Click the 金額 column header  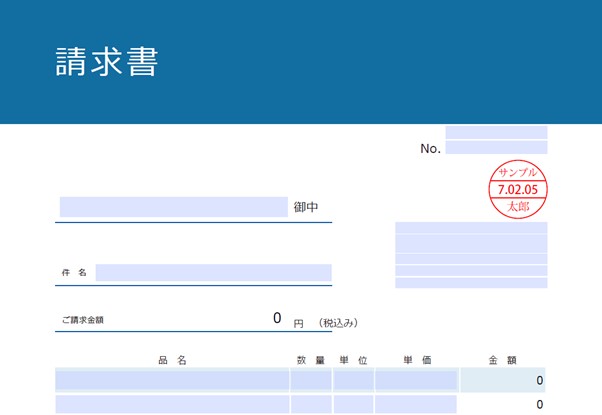pyautogui.click(x=502, y=360)
